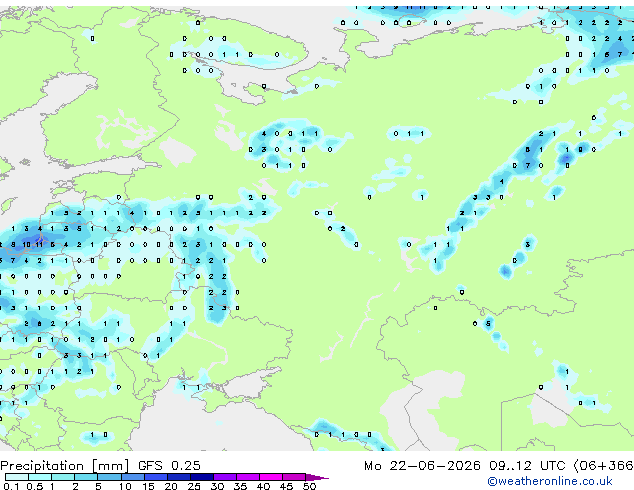Image resolution: width=634 pixels, height=490 pixels.
Task: Click the '15' legend scale label
Action: 148,486
